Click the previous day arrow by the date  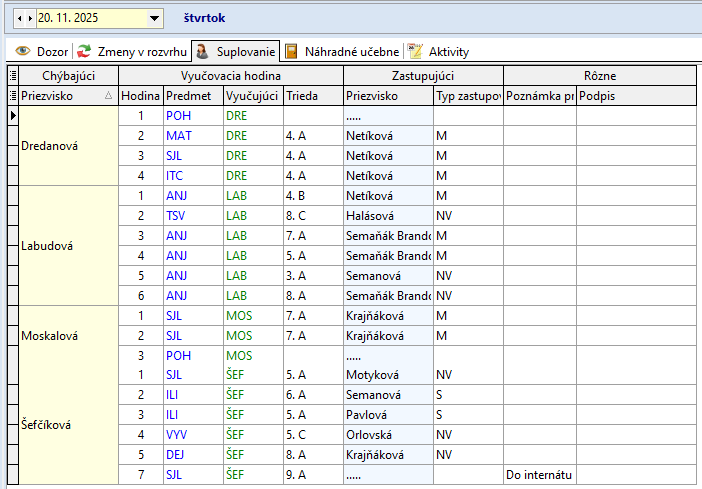[19, 18]
